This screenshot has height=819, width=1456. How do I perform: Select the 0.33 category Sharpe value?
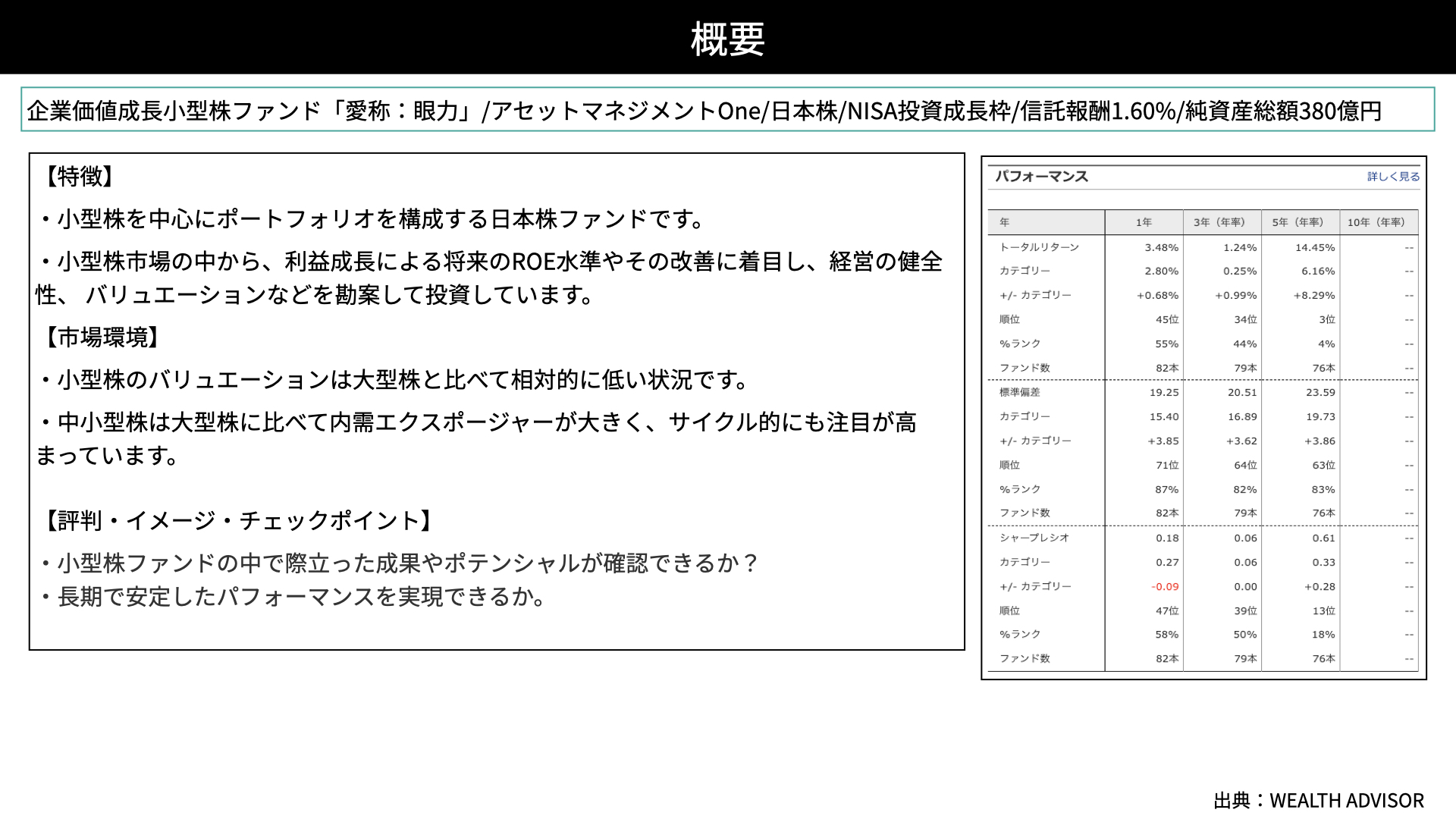point(1324,562)
